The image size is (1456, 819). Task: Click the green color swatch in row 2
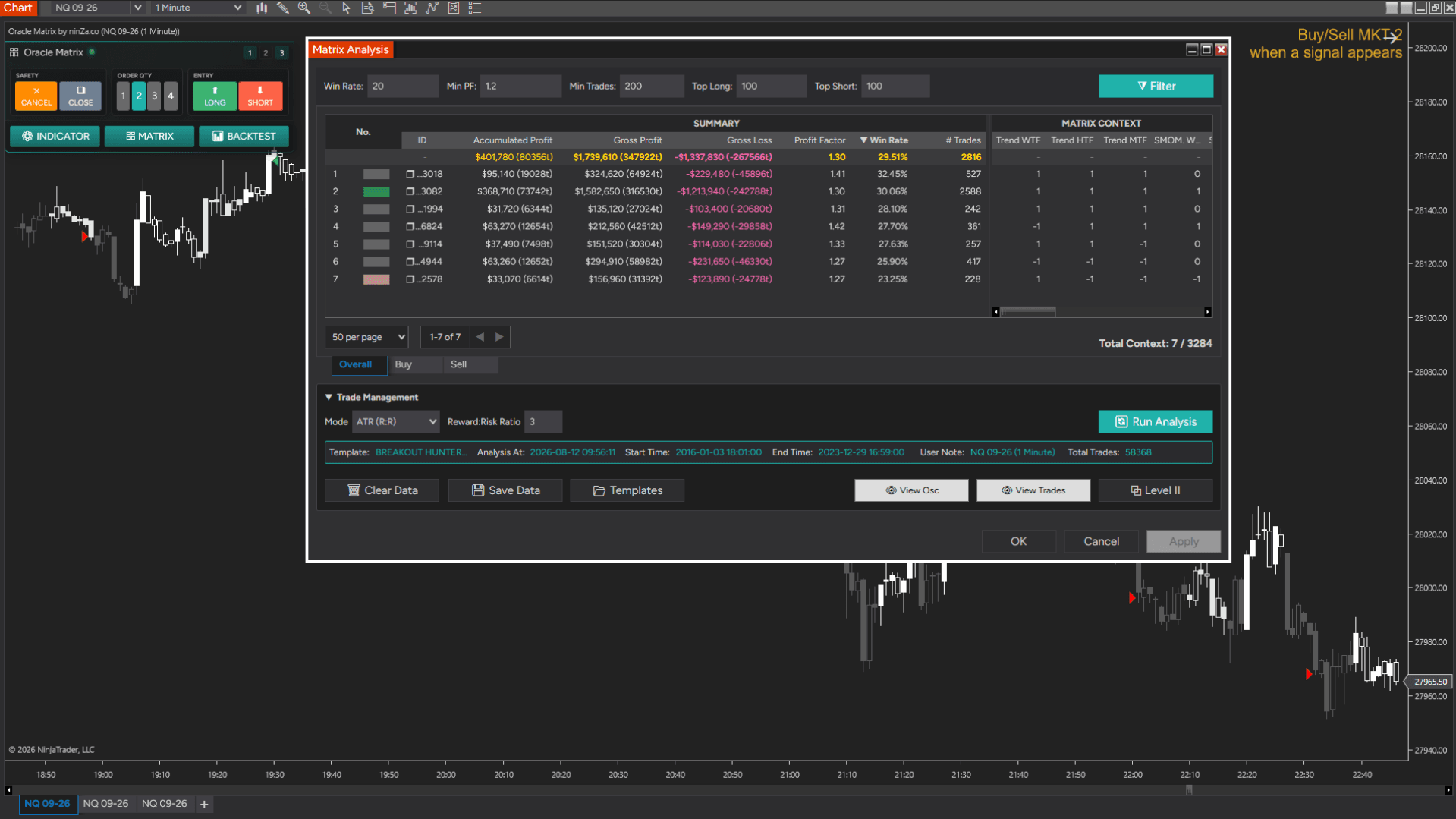point(376,191)
